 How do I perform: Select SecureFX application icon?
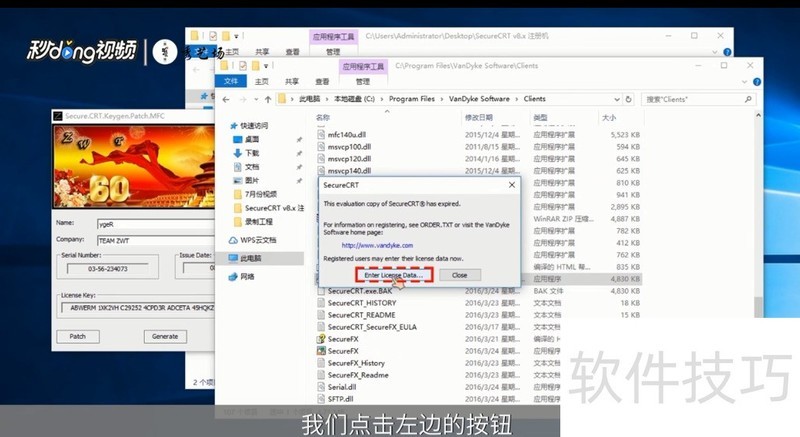[321, 351]
